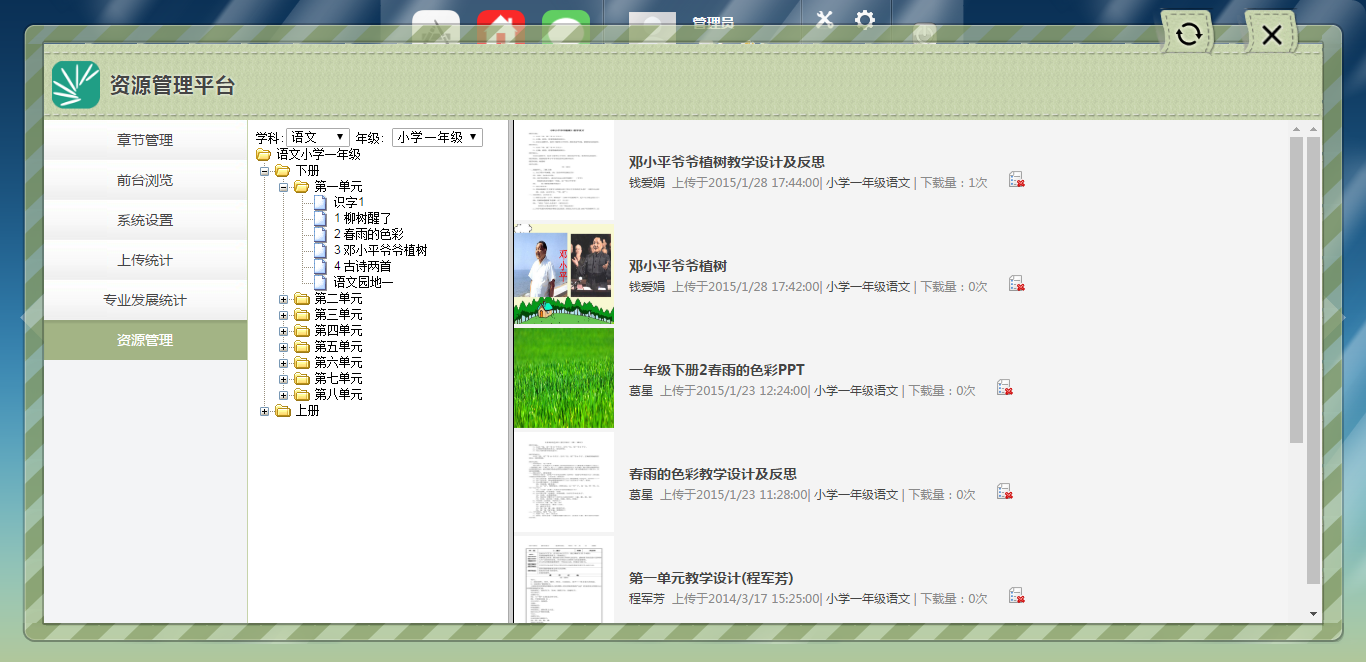This screenshot has width=1366, height=662.
Task: Collapse the 第一单元 folder node
Action: click(284, 187)
